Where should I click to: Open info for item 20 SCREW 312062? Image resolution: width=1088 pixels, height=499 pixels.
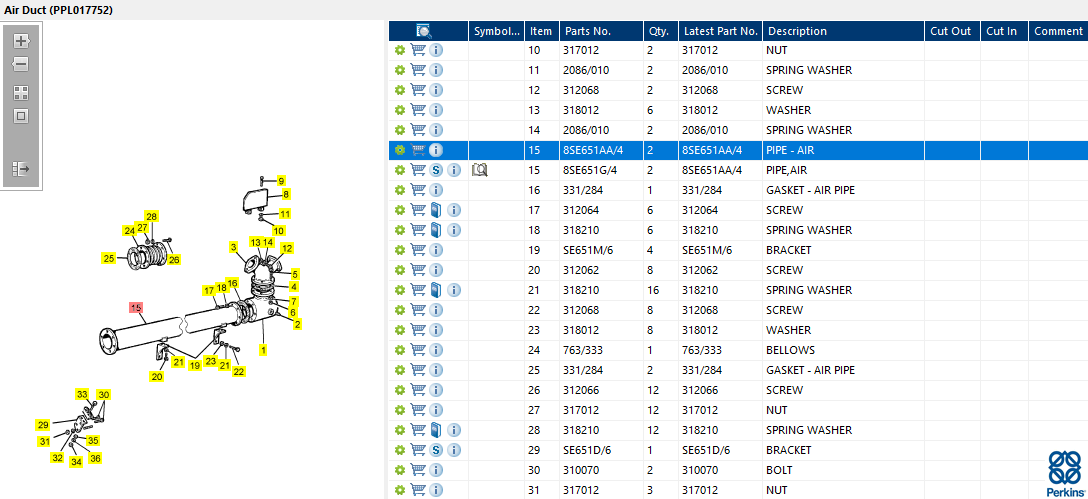pyautogui.click(x=436, y=270)
